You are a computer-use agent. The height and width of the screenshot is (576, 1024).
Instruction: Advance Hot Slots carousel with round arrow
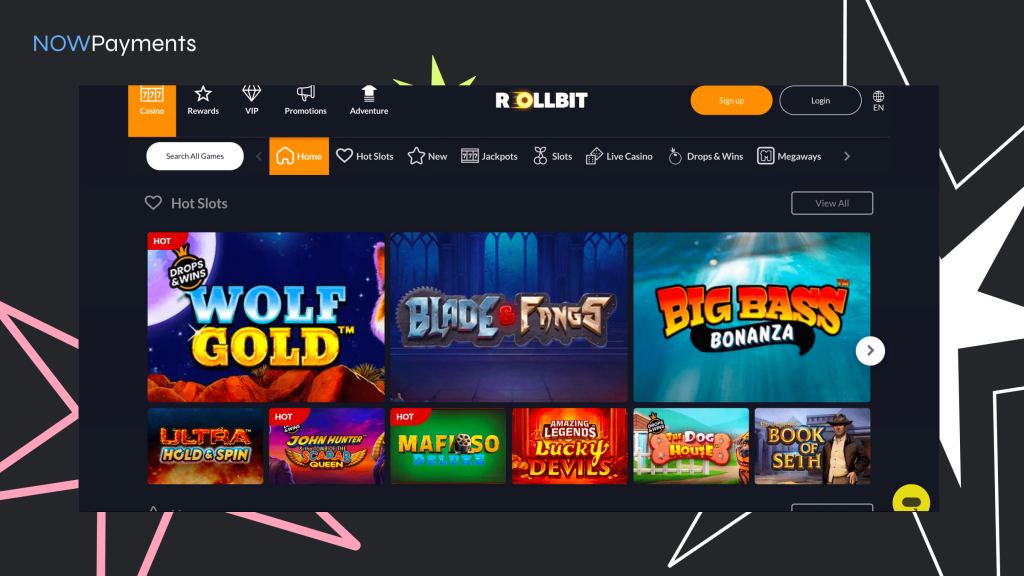pyautogui.click(x=870, y=351)
